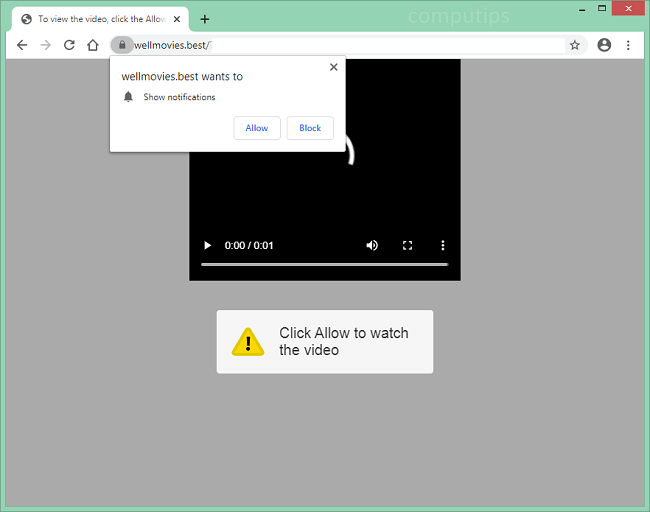
Task: Go to the browser home page
Action: coord(93,45)
